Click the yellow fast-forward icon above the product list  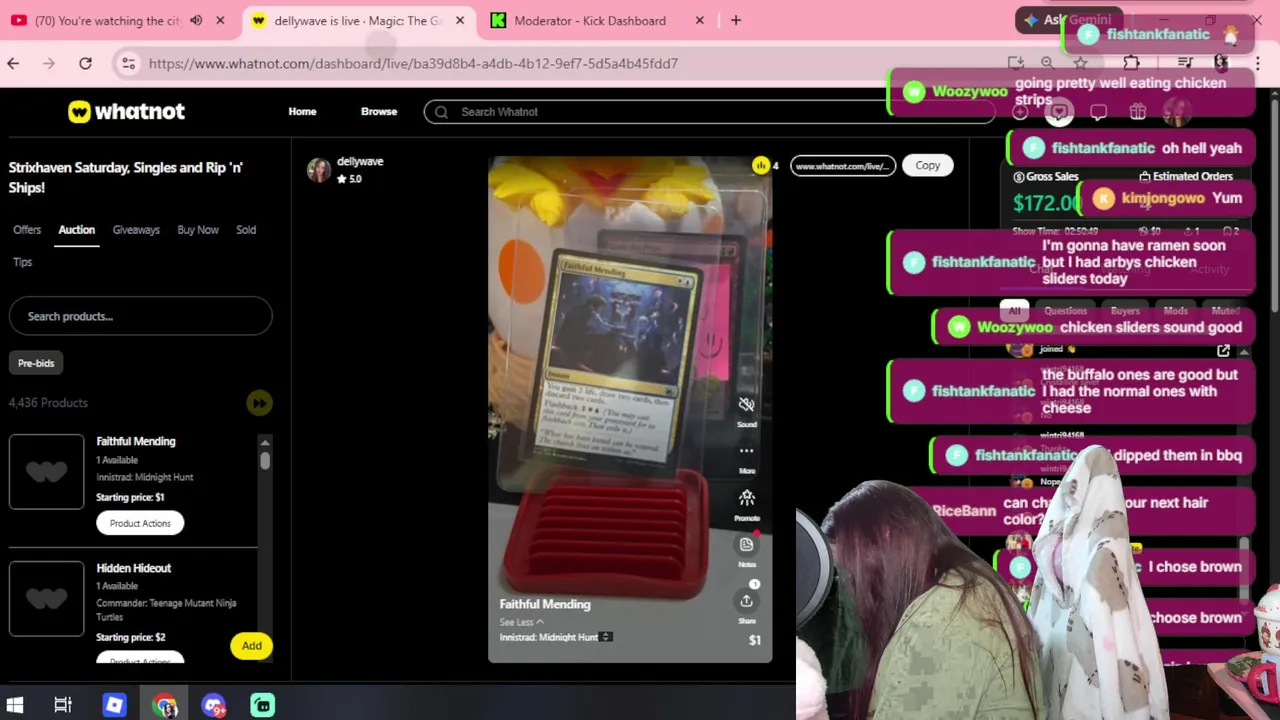coord(259,403)
